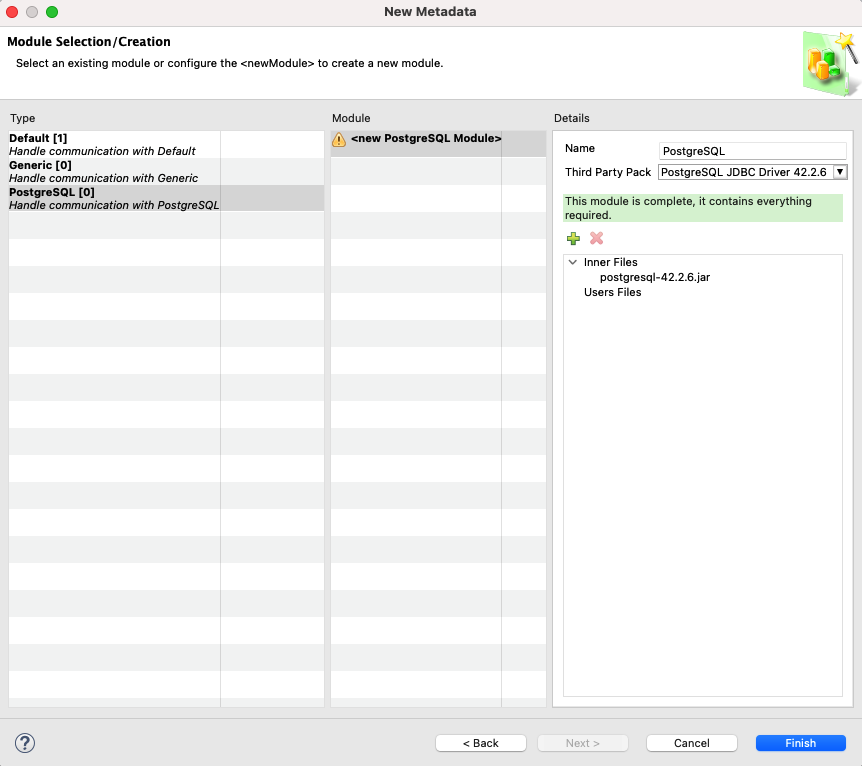This screenshot has height=766, width=862.
Task: Select the Default module type
Action: 102,144
